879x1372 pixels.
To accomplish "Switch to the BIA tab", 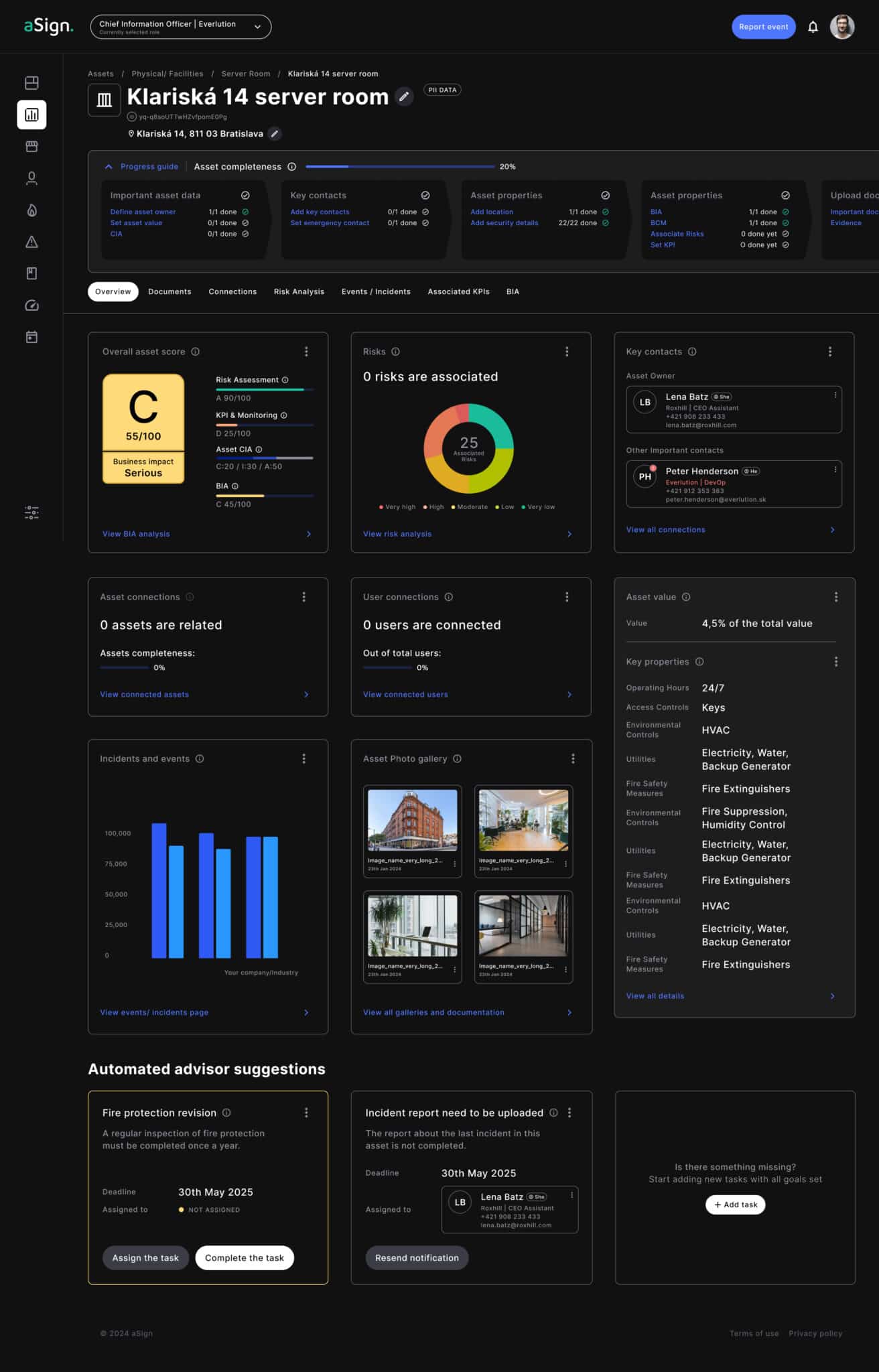I will point(513,292).
